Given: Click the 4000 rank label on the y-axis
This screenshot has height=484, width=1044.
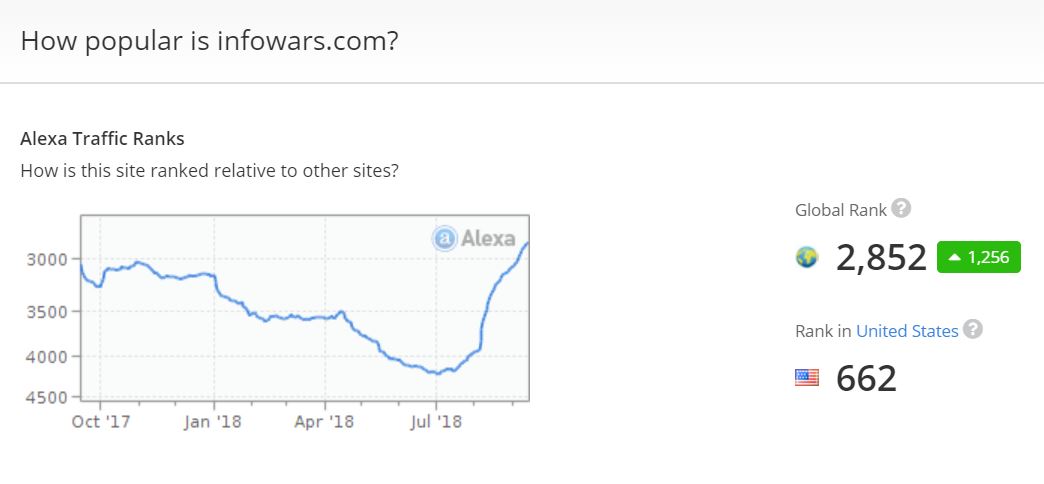Looking at the screenshot, I should point(47,356).
